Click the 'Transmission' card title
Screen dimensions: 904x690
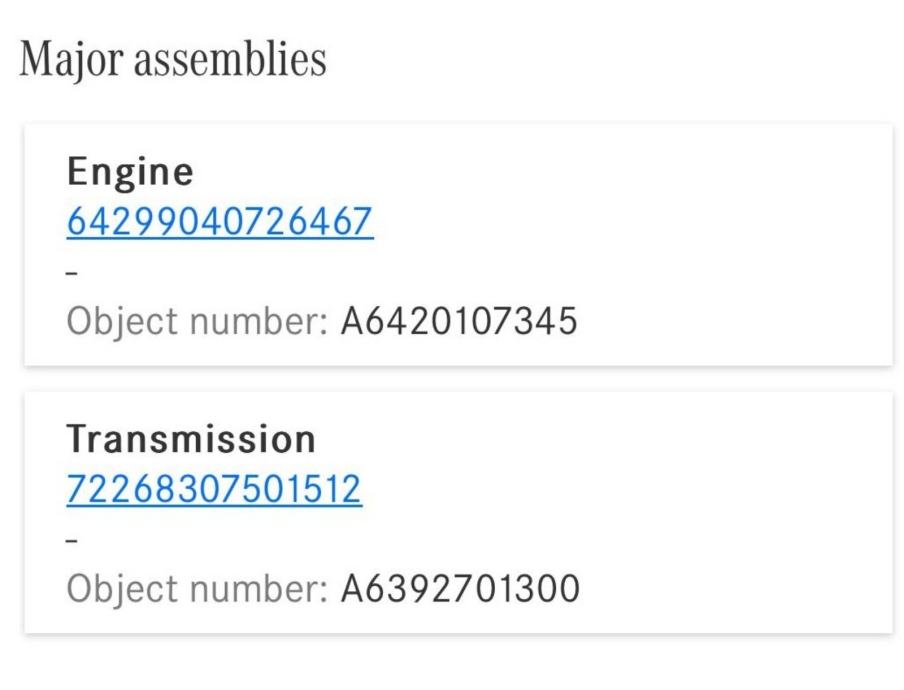191,439
